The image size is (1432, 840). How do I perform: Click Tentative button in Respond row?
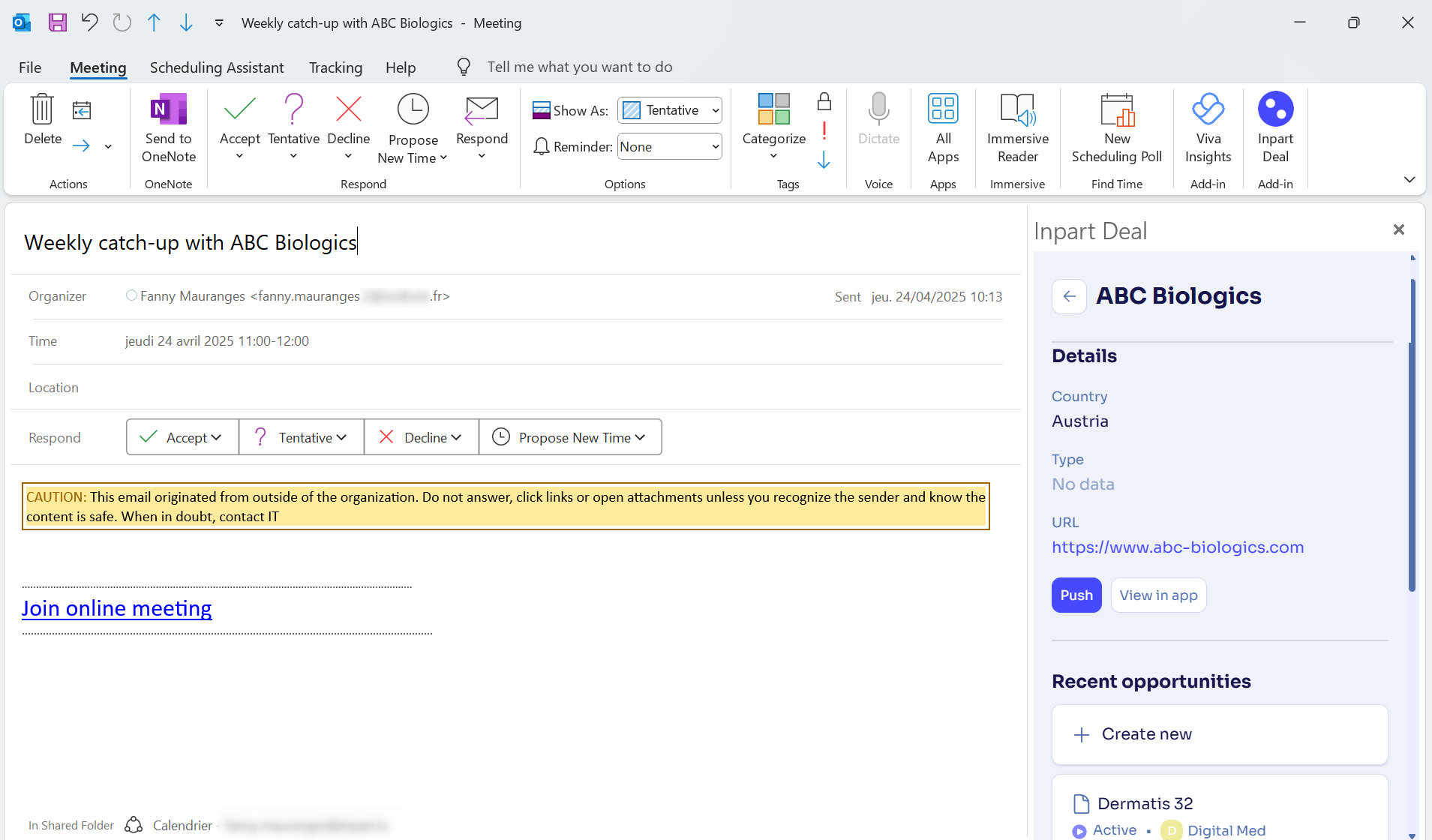301,437
